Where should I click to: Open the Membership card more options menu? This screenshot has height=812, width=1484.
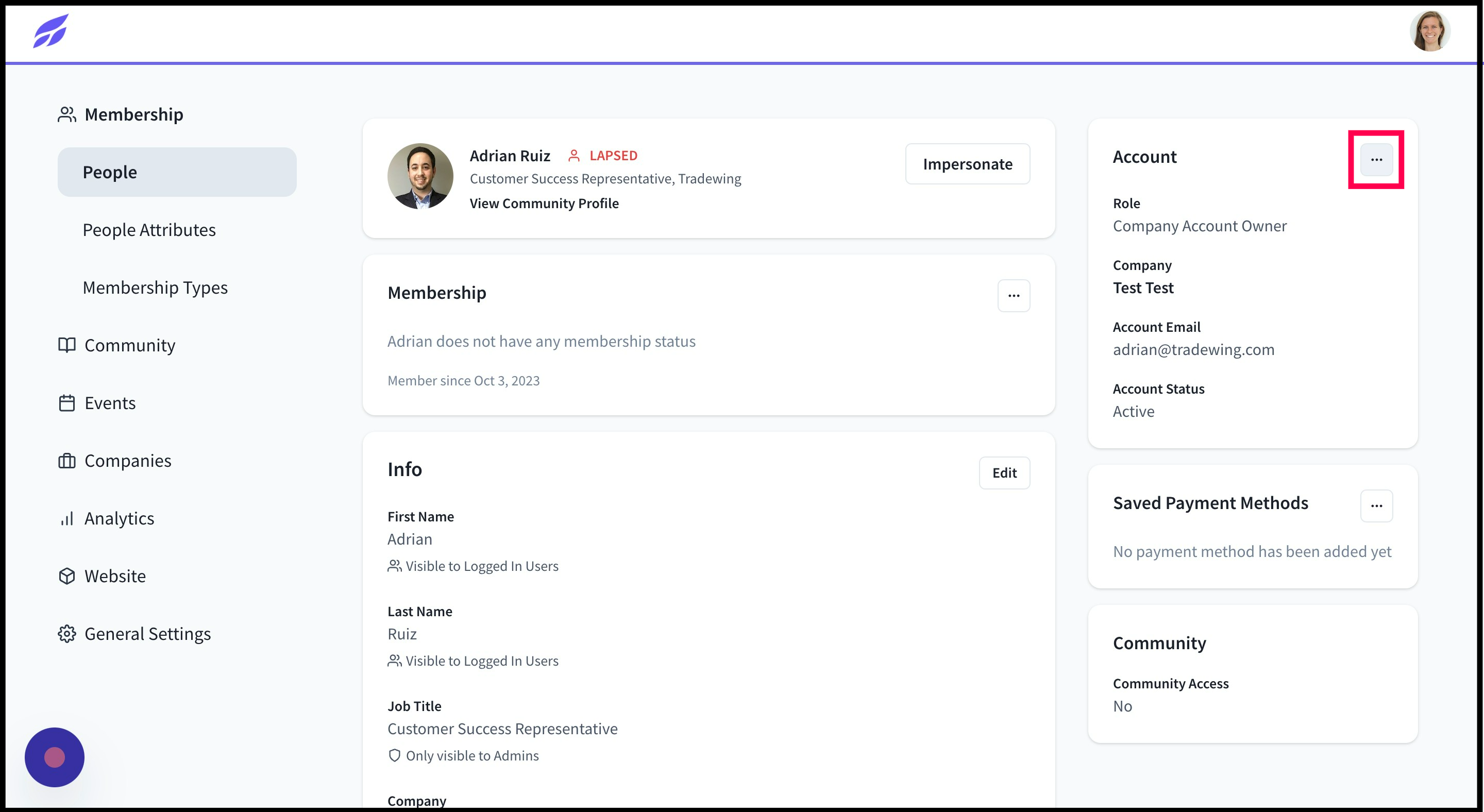(x=1014, y=295)
